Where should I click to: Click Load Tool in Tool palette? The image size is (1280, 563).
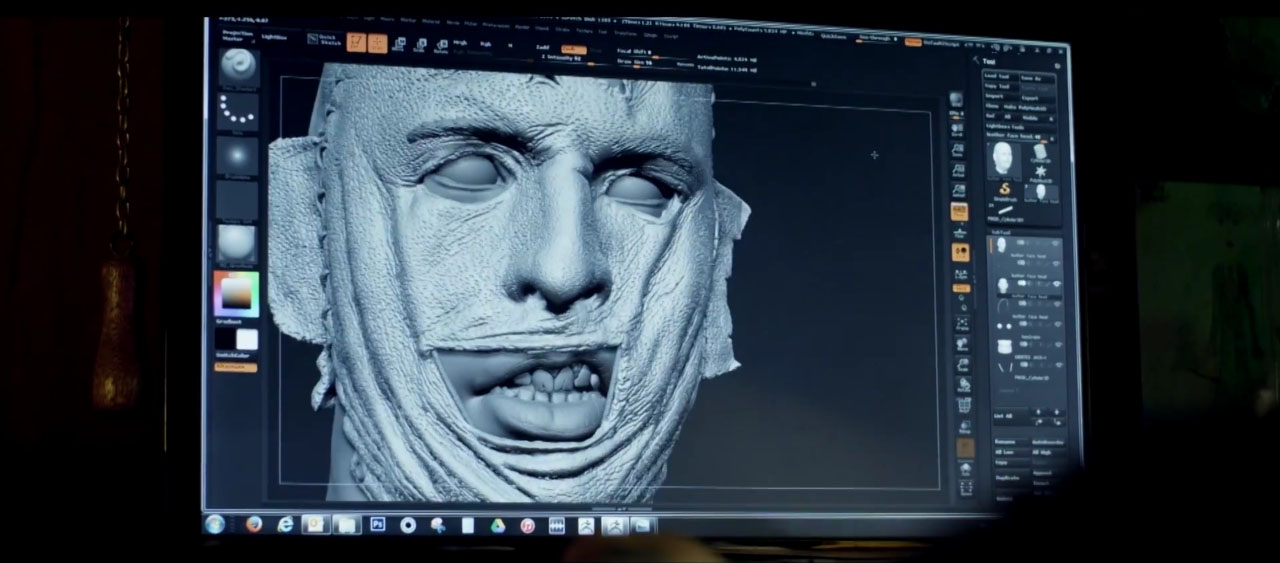tap(998, 76)
